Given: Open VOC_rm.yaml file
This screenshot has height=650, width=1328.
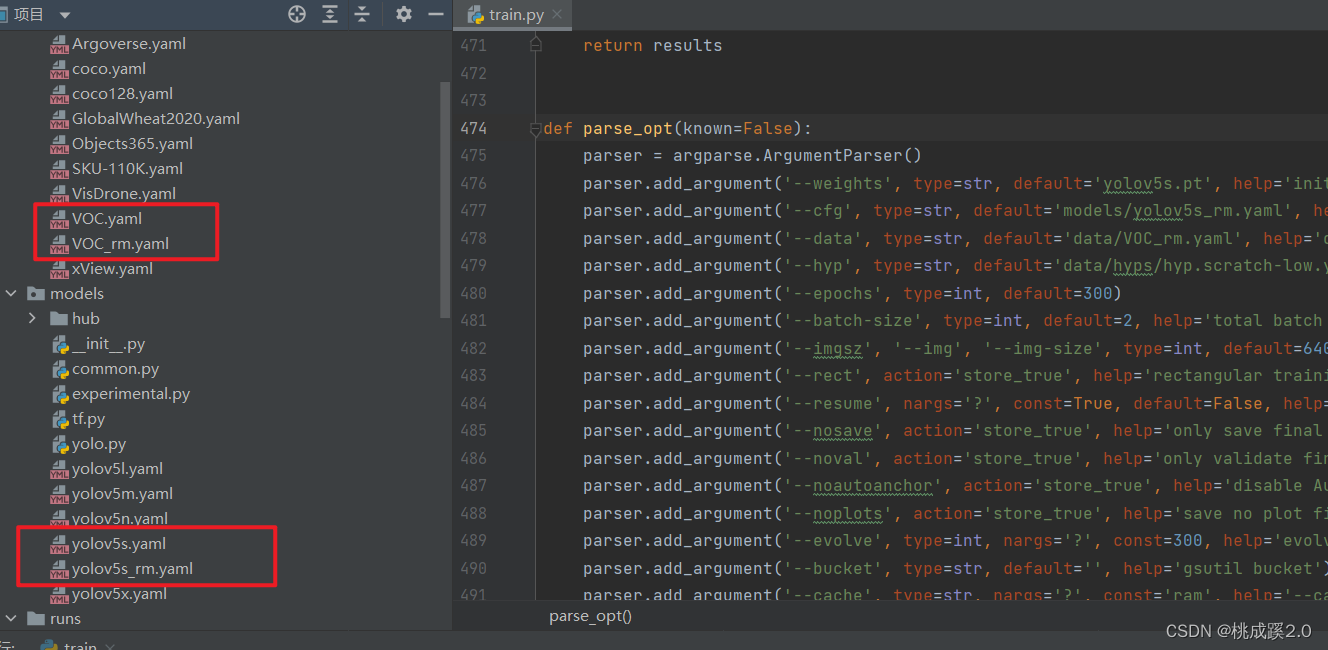Looking at the screenshot, I should [120, 244].
